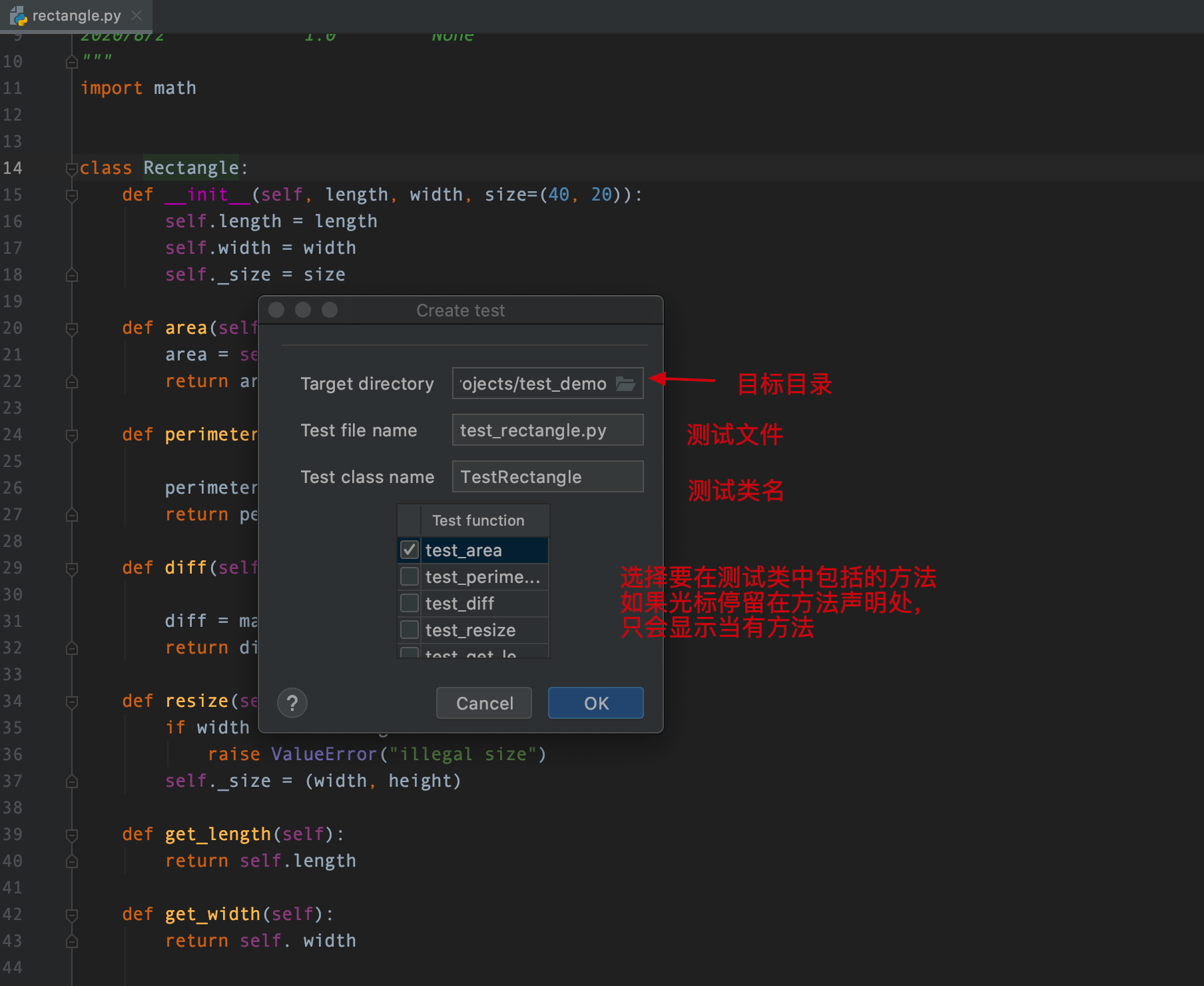Click gutter line number 14

[x=13, y=168]
